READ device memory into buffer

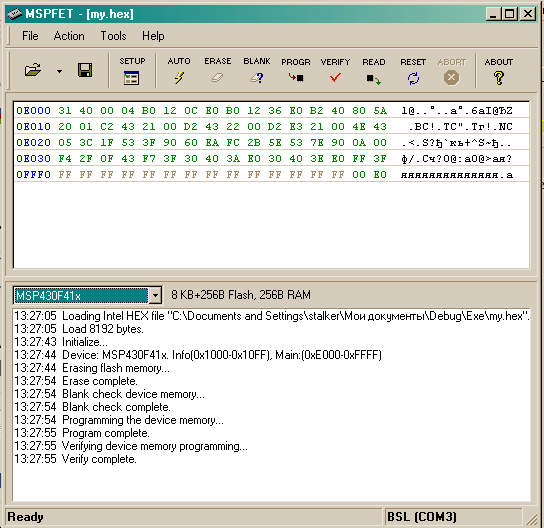point(374,71)
